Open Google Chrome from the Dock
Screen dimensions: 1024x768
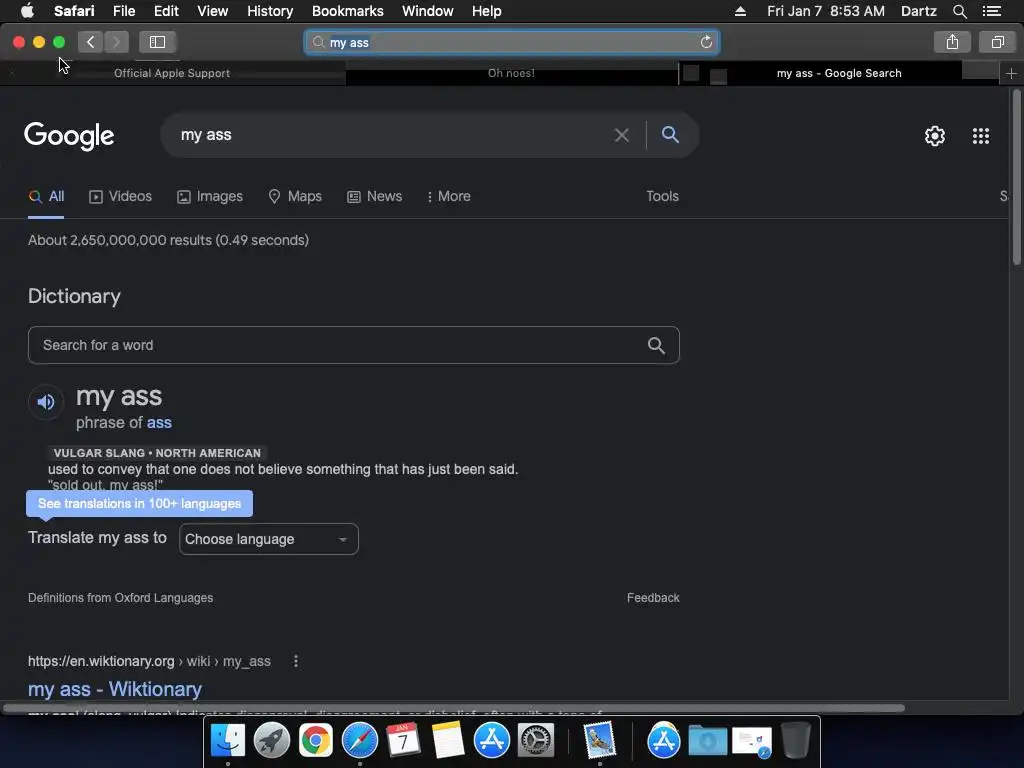point(315,740)
